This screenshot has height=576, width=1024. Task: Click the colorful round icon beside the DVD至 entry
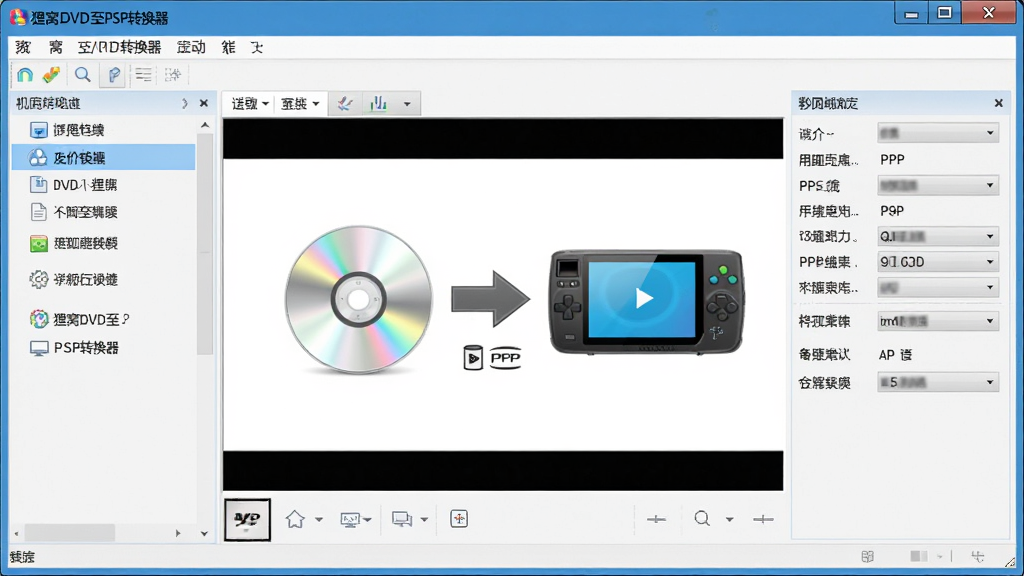tap(39, 319)
